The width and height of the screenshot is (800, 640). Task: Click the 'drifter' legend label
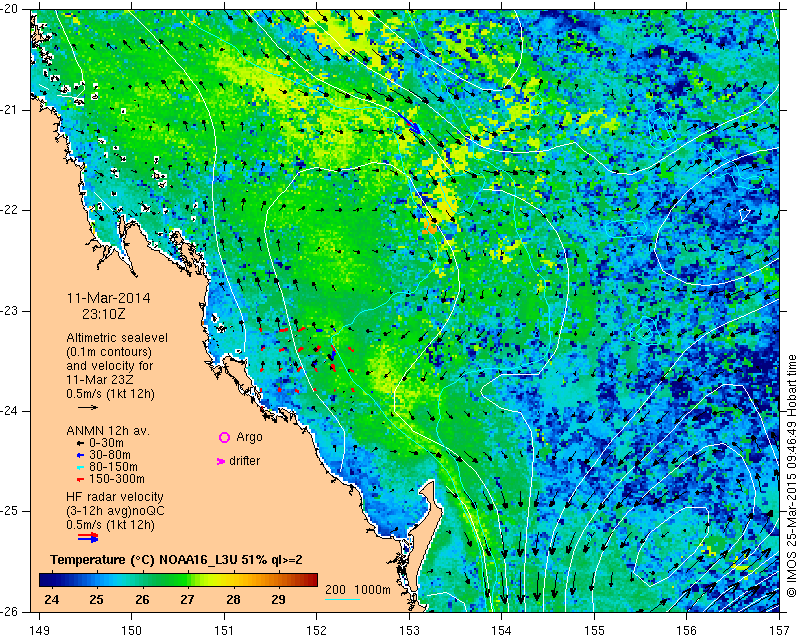click(244, 461)
